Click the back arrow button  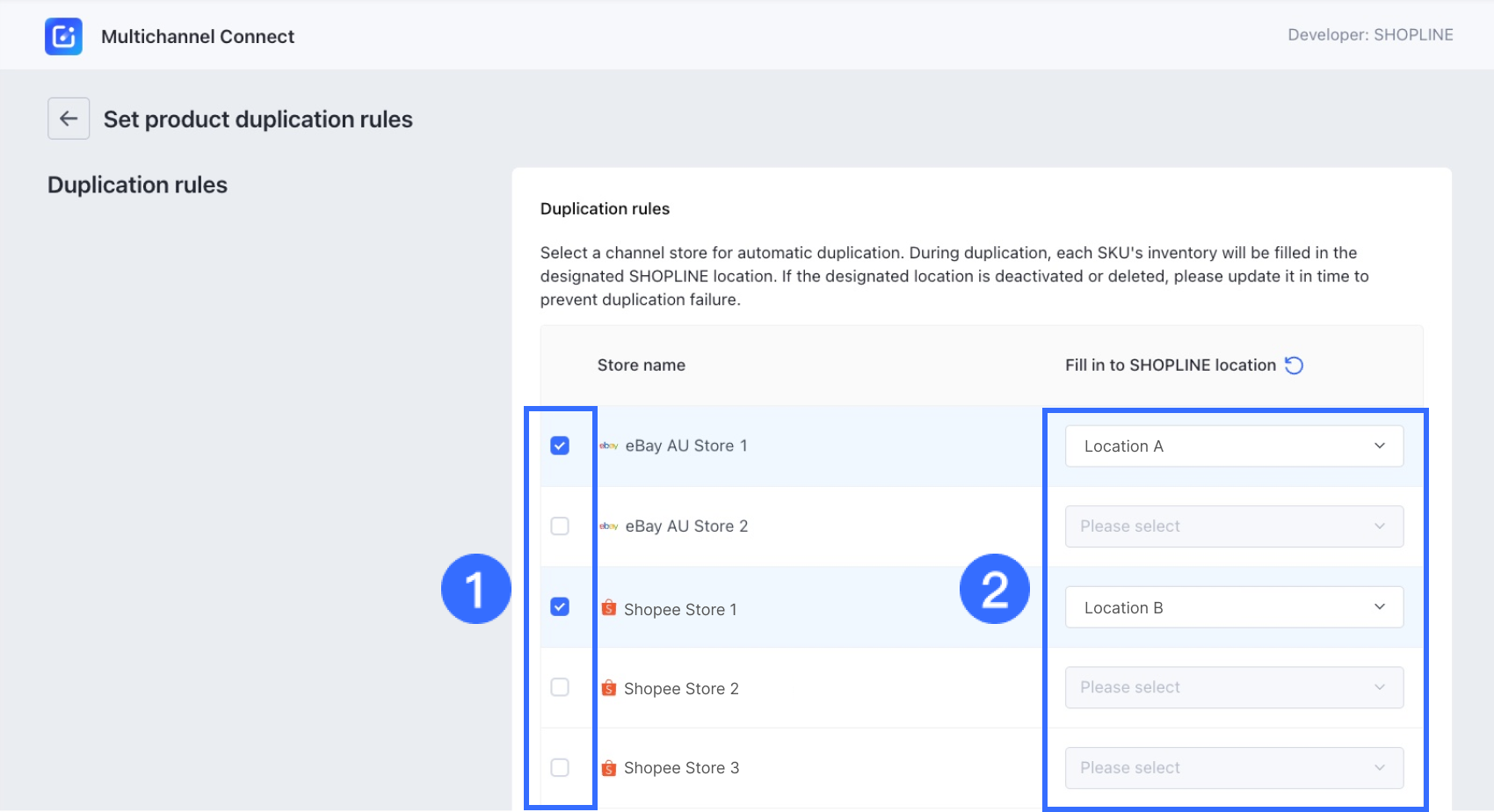click(x=69, y=119)
